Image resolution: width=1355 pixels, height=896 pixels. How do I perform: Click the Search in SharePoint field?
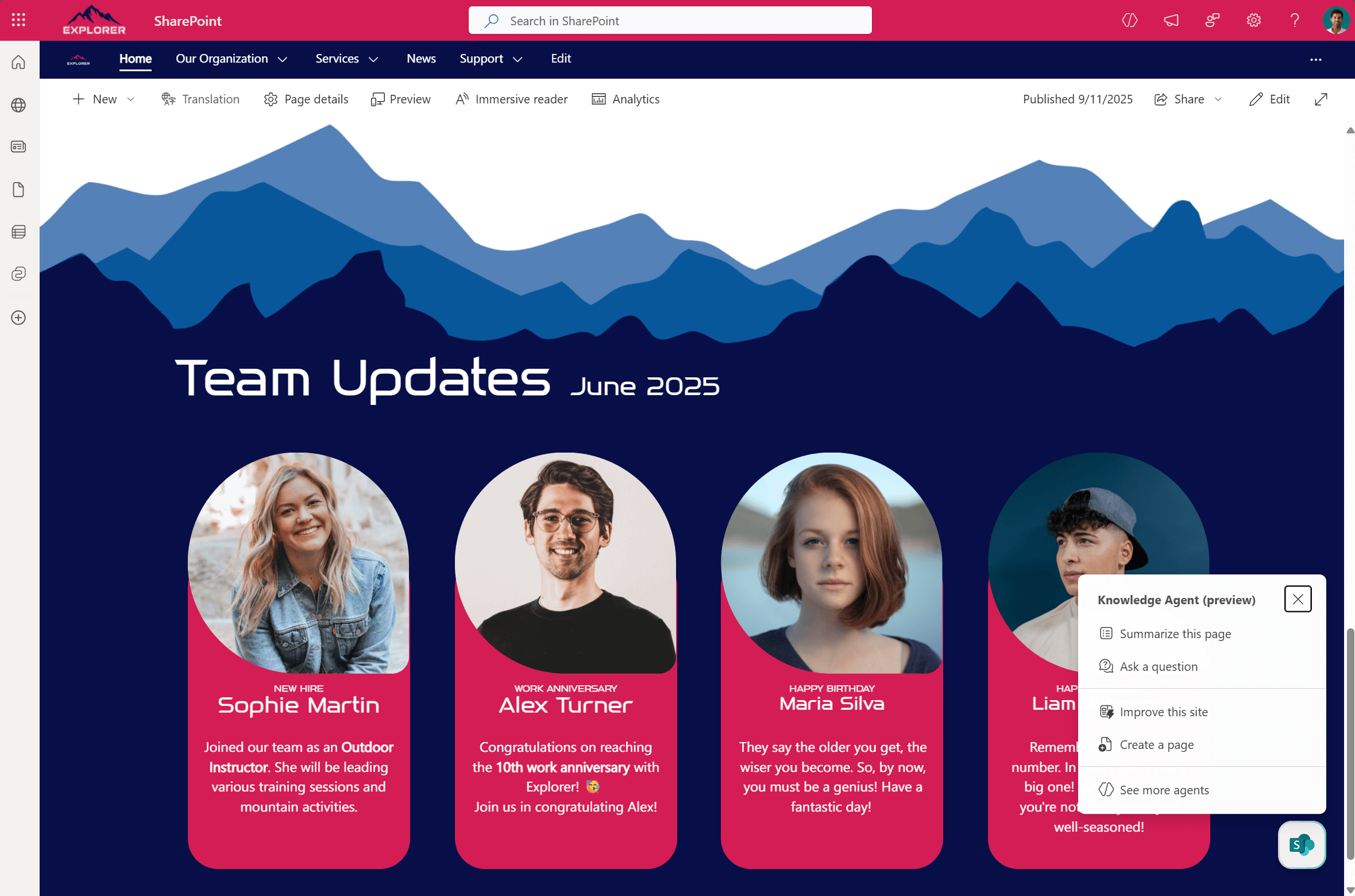coord(670,20)
